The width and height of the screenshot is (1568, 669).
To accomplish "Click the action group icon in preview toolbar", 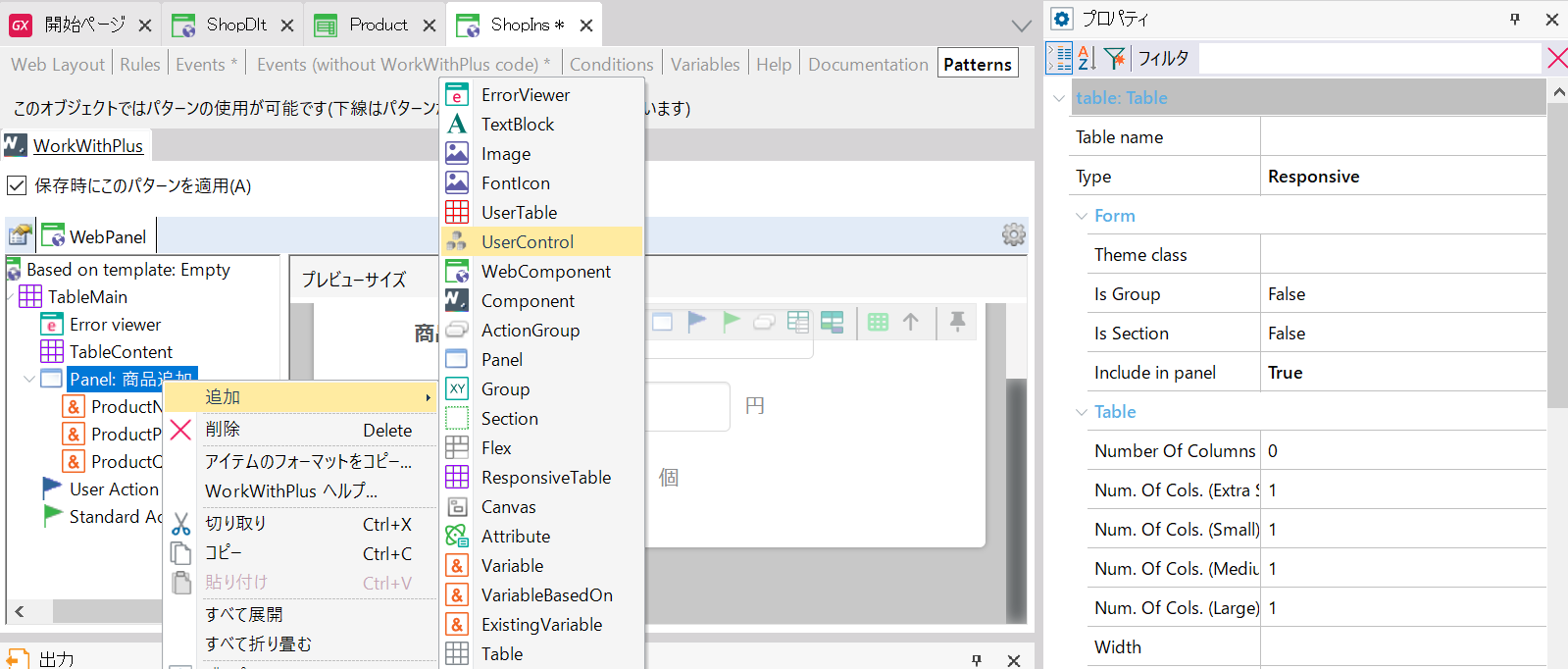I will pos(765,322).
